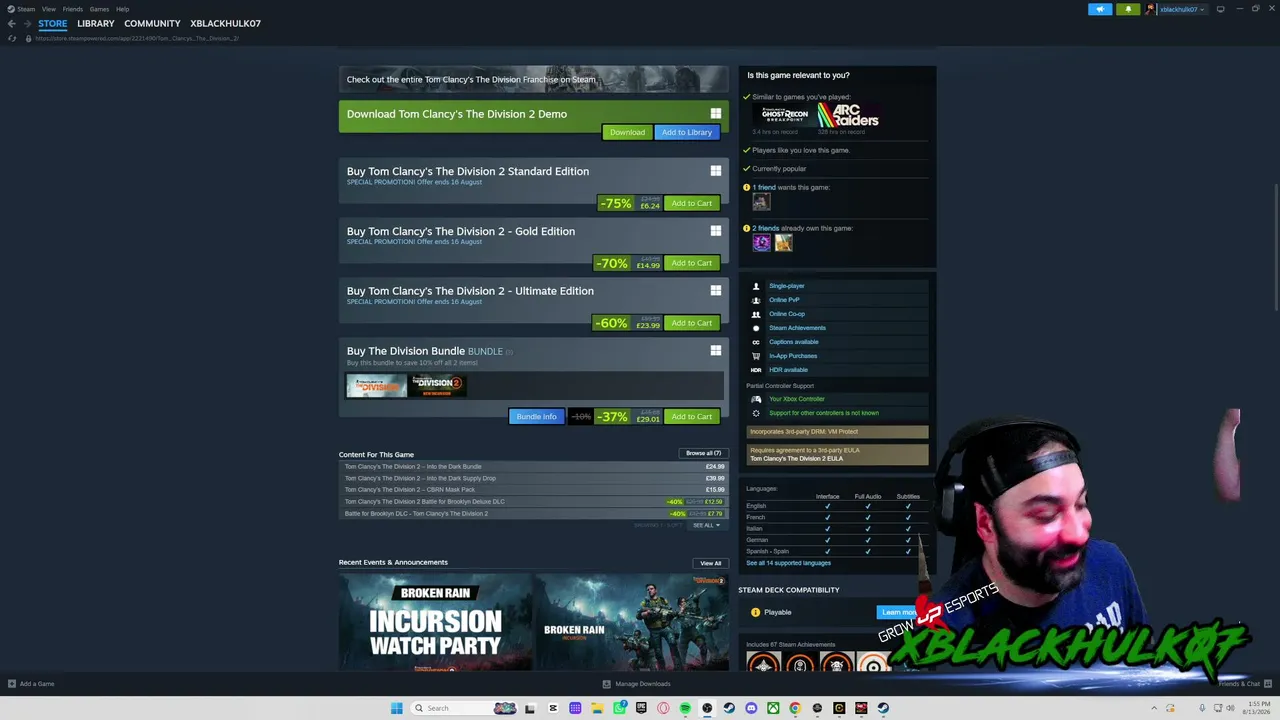Go back with the Steam back arrow

12,23
